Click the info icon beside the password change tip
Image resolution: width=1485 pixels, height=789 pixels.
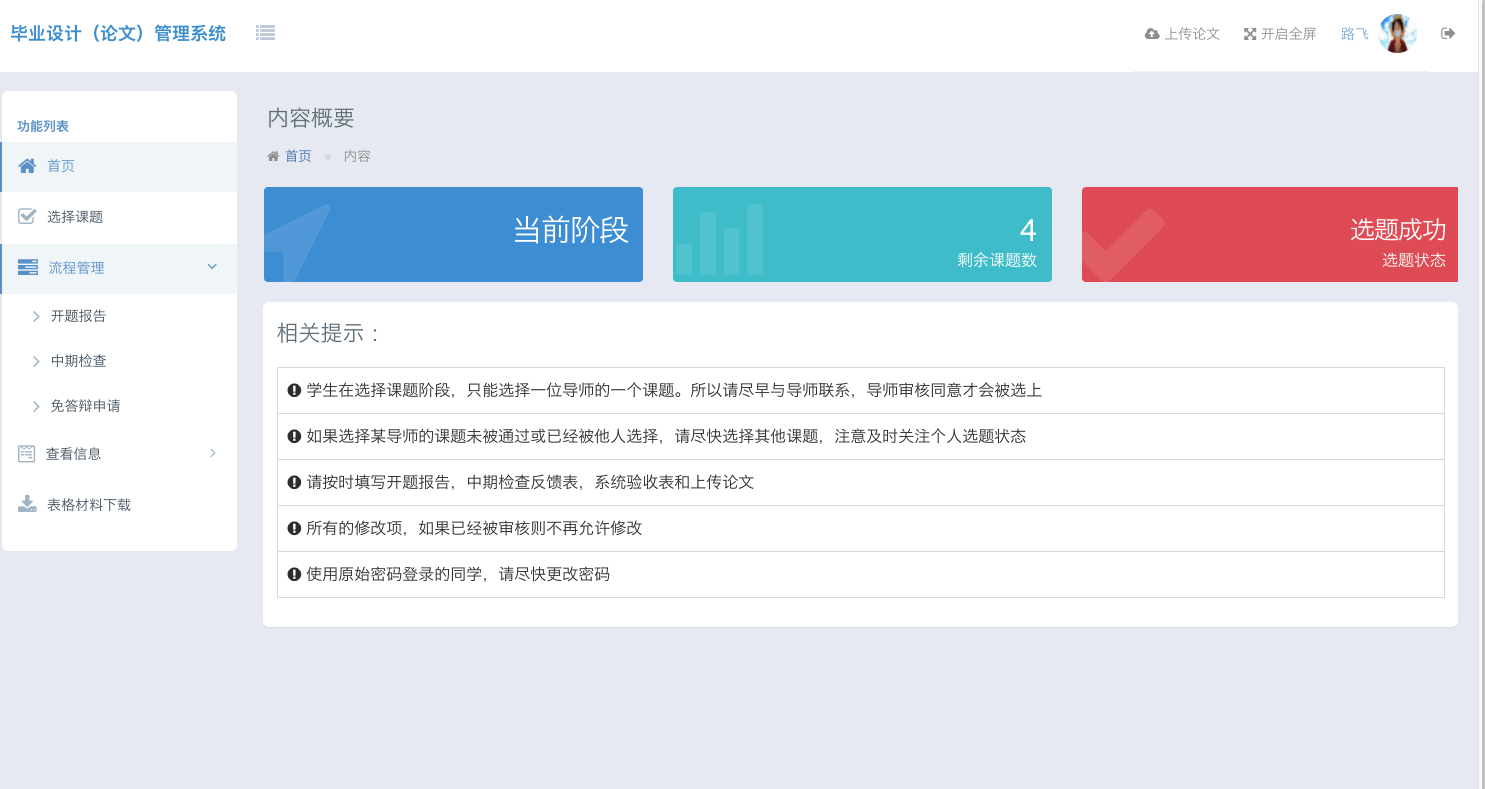(x=292, y=574)
